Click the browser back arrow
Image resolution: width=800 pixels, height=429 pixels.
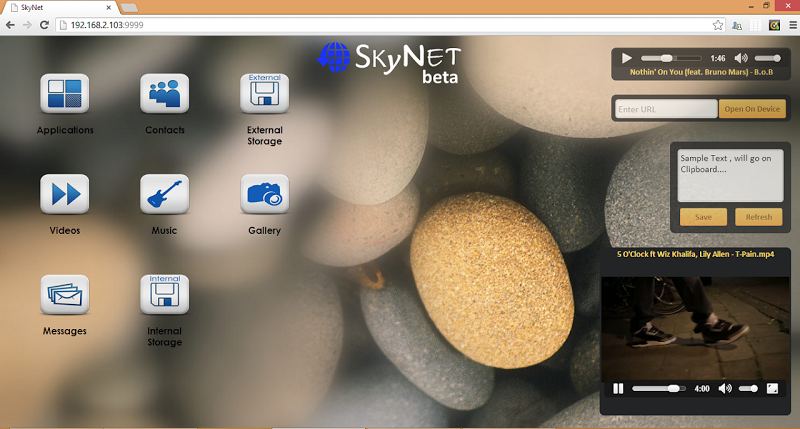coord(10,25)
